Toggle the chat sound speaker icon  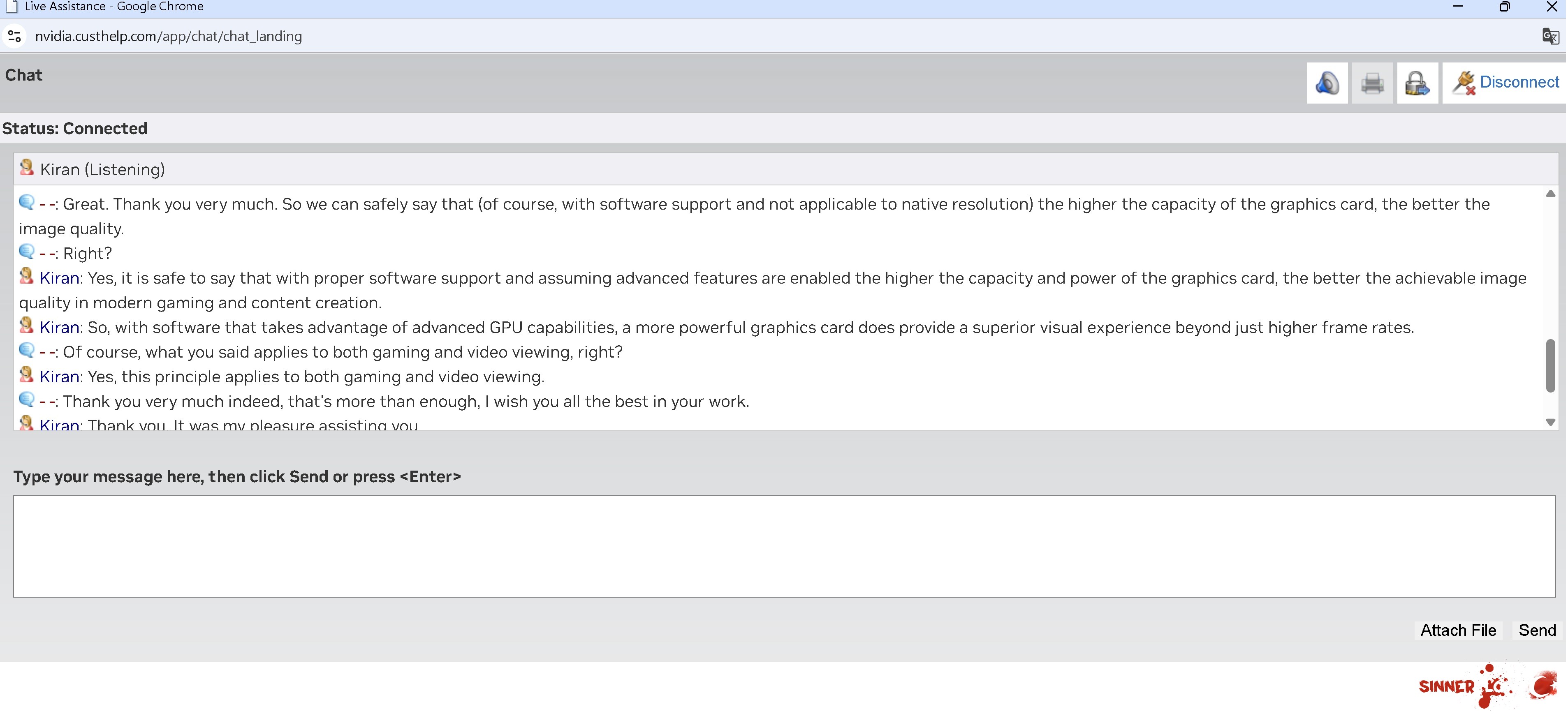click(x=1327, y=83)
